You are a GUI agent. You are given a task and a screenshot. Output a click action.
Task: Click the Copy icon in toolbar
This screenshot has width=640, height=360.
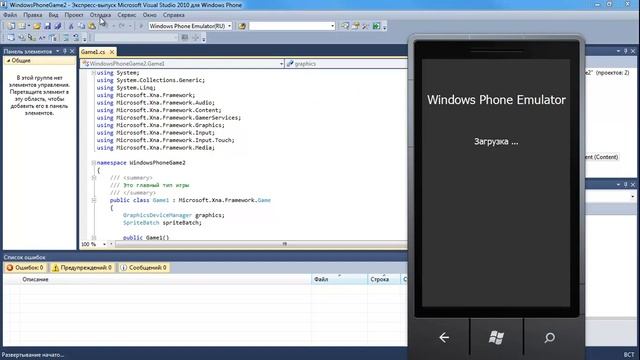click(x=82, y=26)
